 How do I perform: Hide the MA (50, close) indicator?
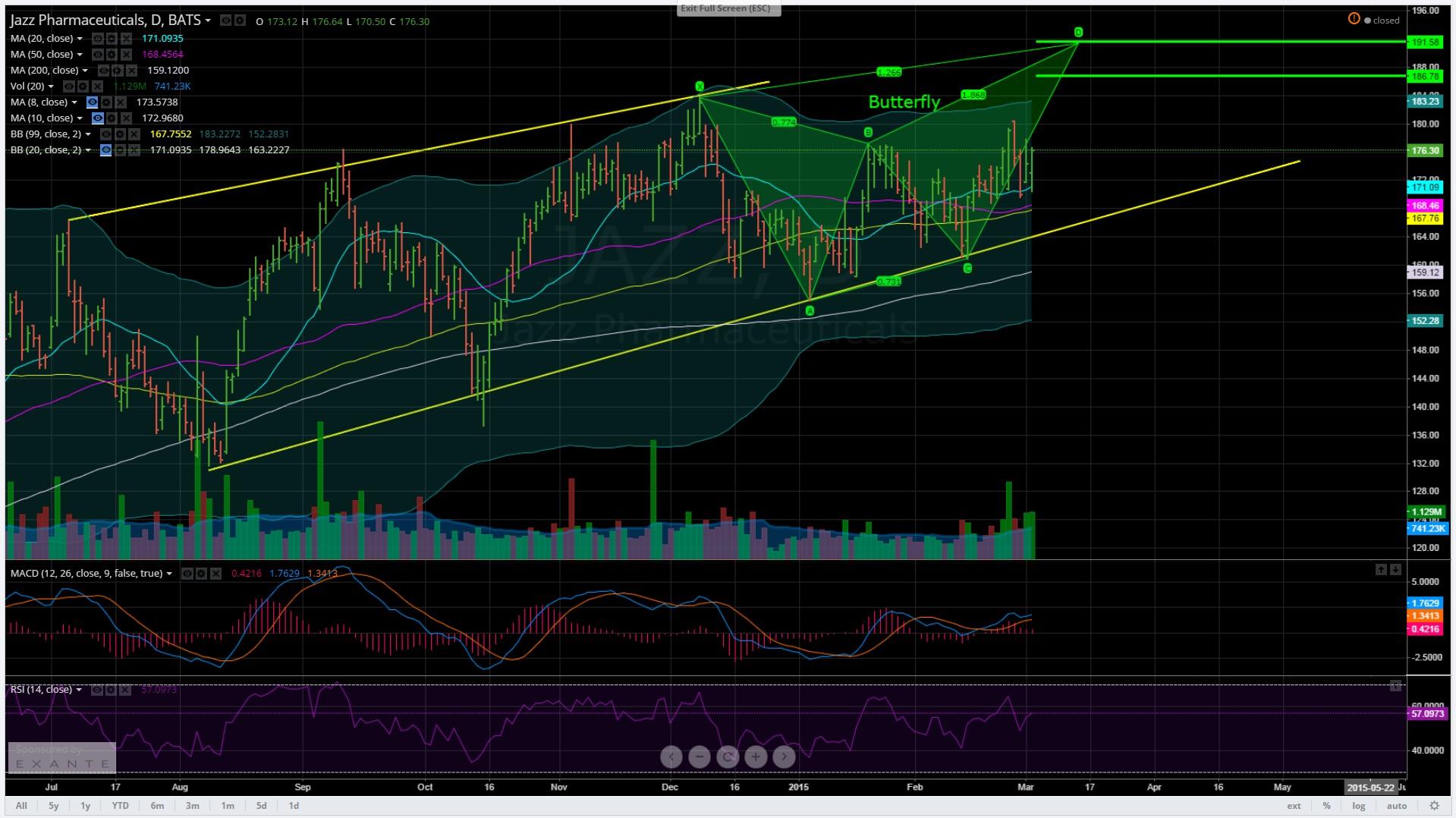(x=98, y=55)
